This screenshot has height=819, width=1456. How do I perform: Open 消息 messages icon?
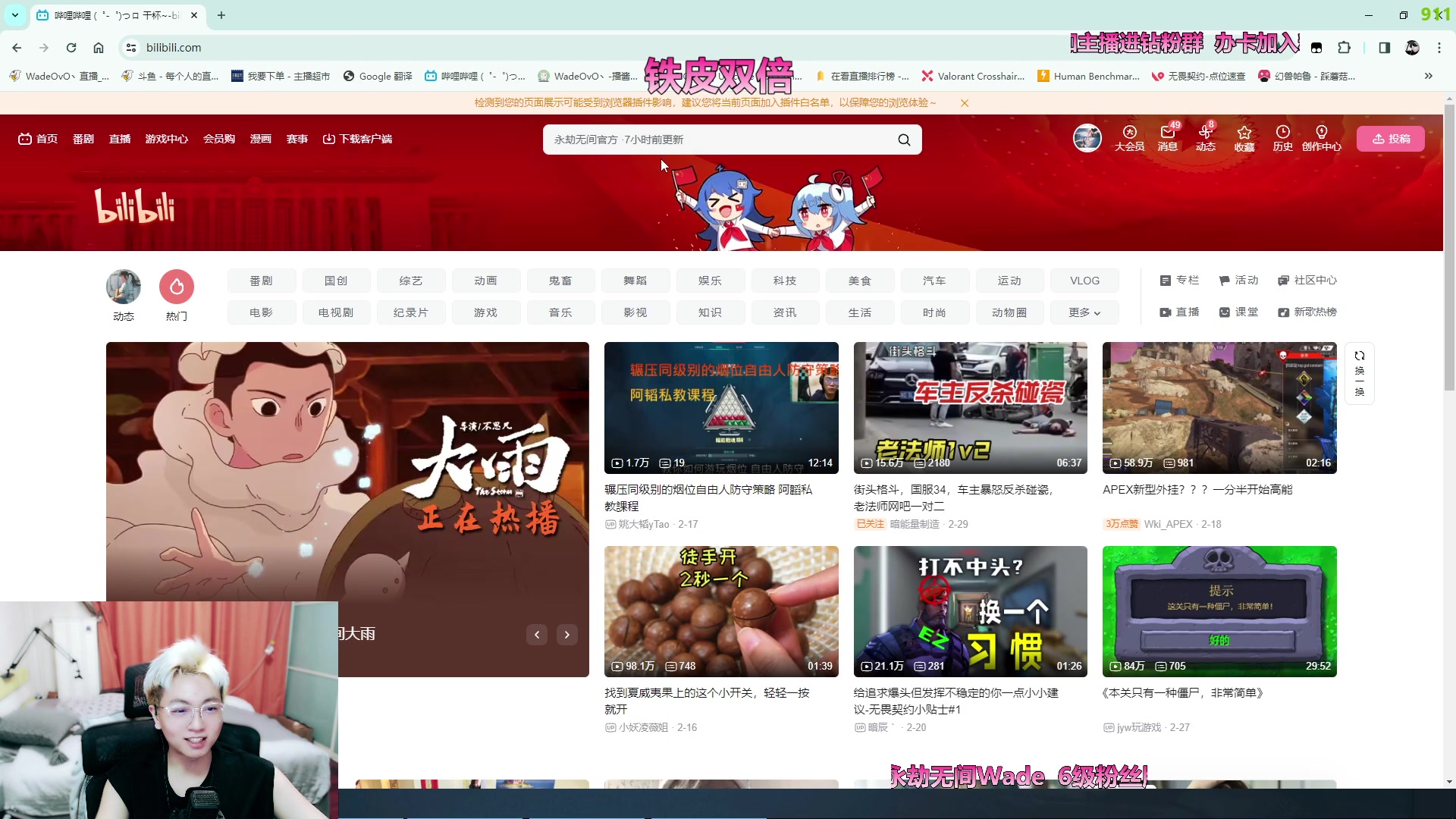click(1168, 138)
